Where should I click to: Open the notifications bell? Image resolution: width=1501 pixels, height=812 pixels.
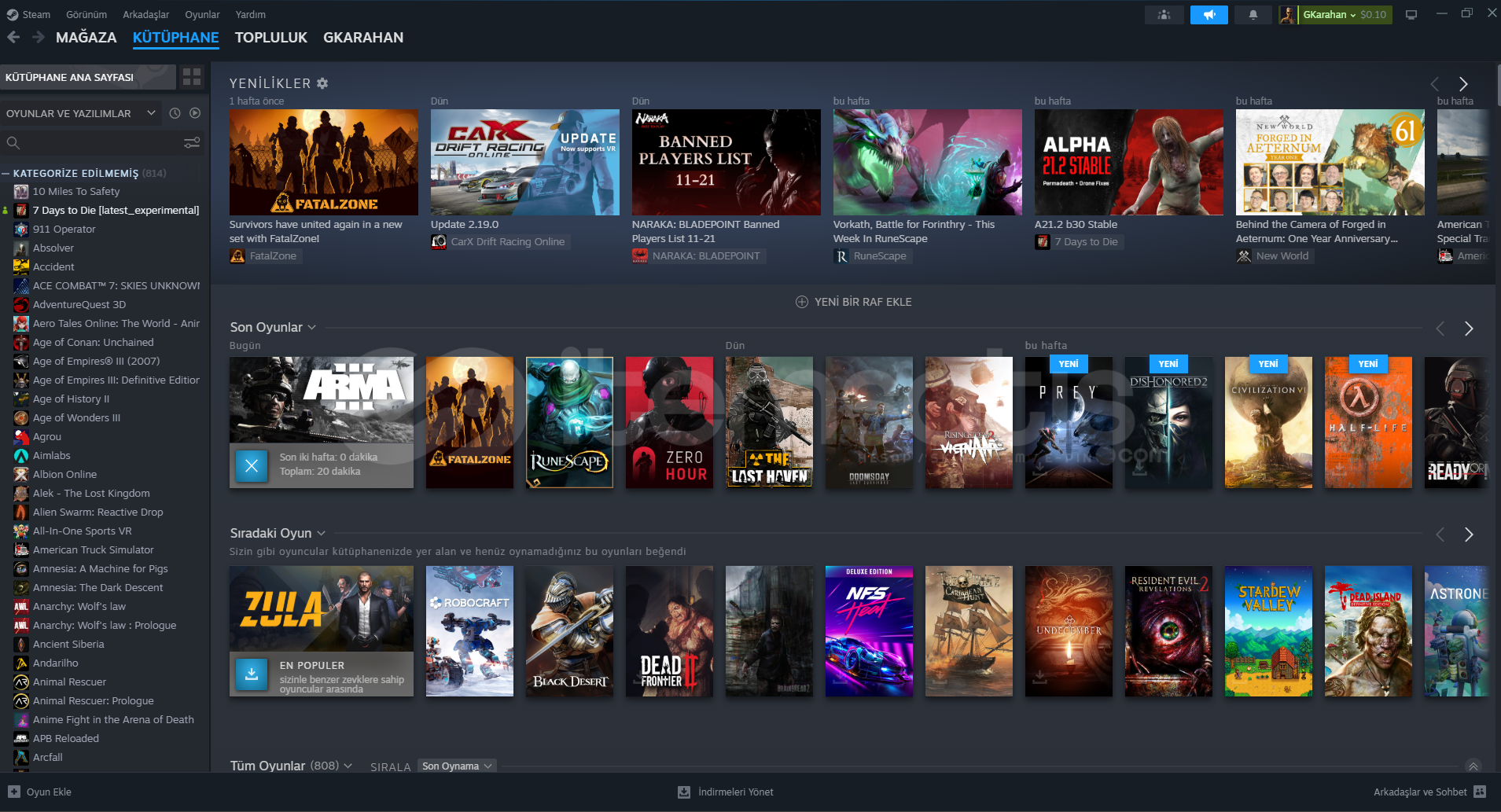click(1253, 15)
